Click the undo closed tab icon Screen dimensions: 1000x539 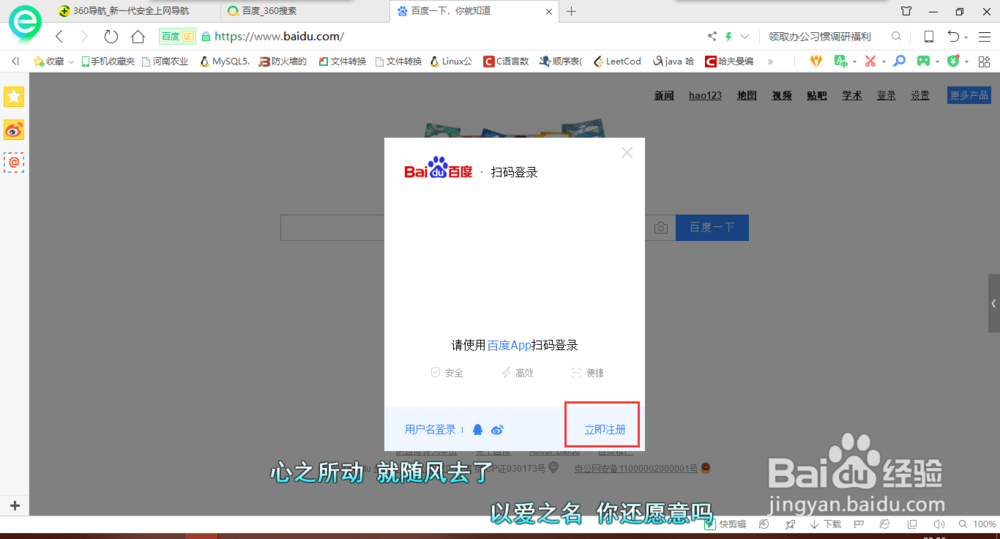(x=953, y=36)
